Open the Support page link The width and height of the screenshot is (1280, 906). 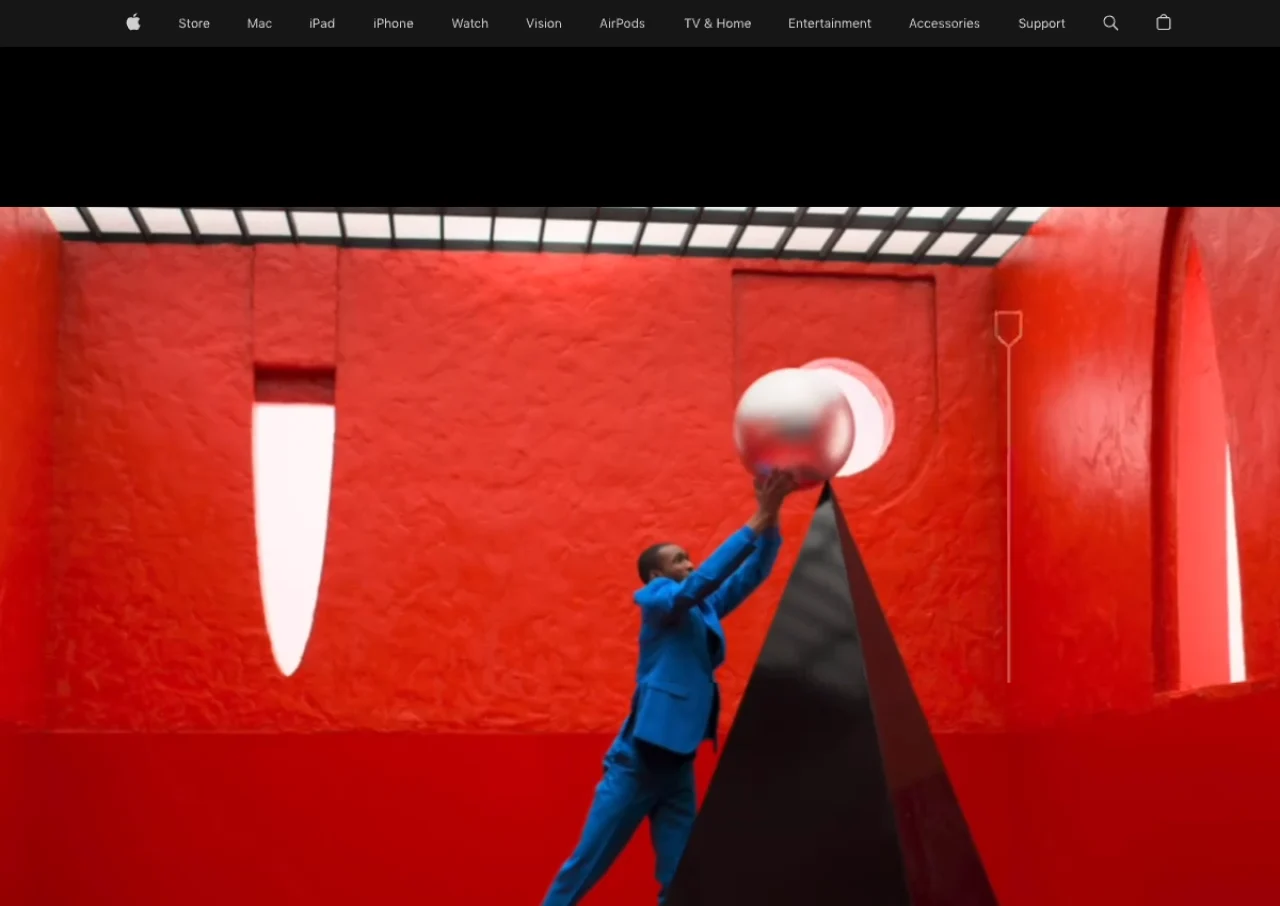coord(1041,23)
